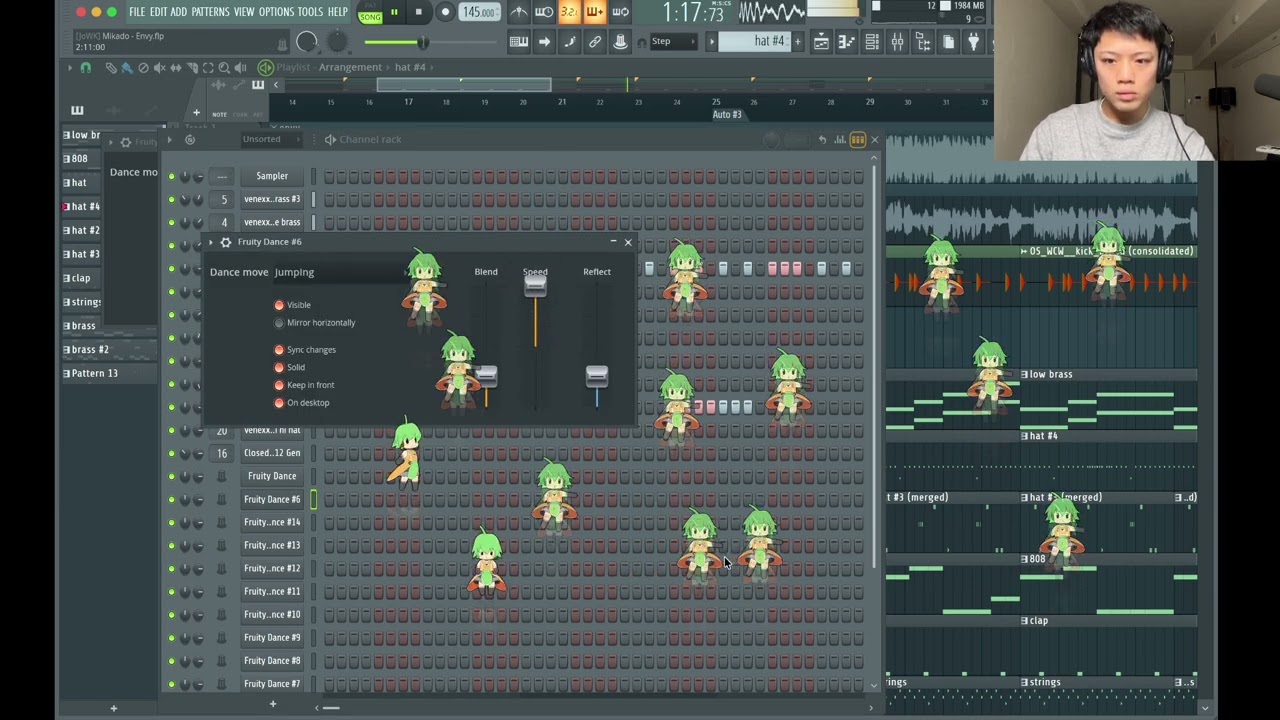
Task: Pause playback in transport bar
Action: [x=394, y=12]
